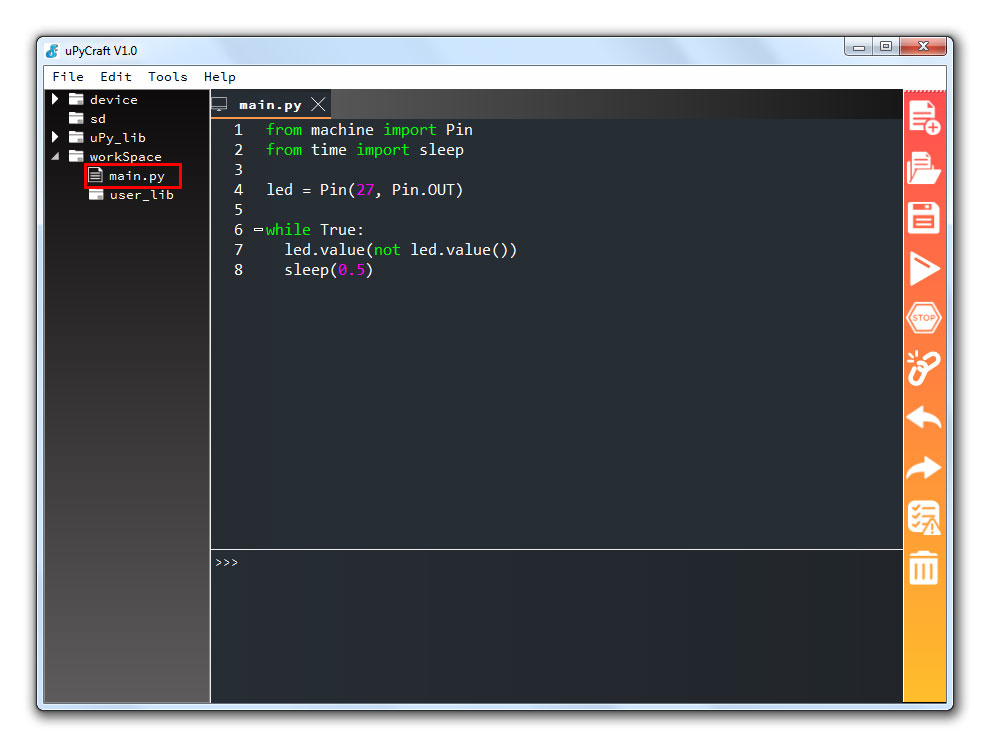This screenshot has width=990, height=748.
Task: Click 'from time import sleep' line
Action: pyautogui.click(x=365, y=150)
